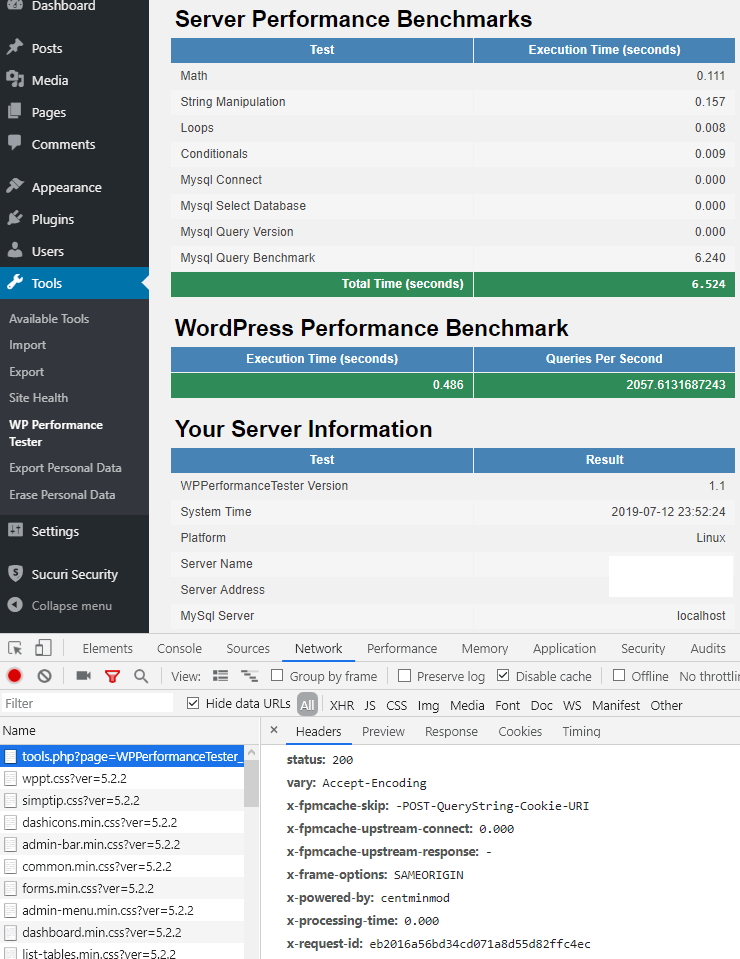Filter requests by CSS type
The width and height of the screenshot is (740, 959).
point(396,705)
